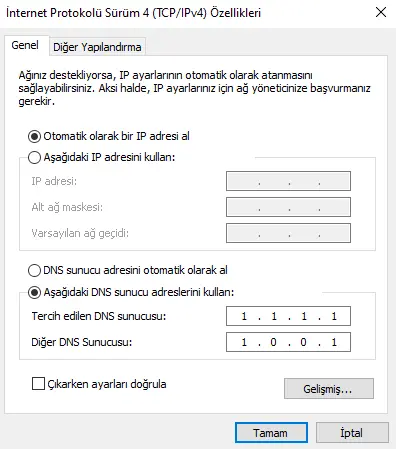Close the IPv4 properties dialog window

coord(381,13)
